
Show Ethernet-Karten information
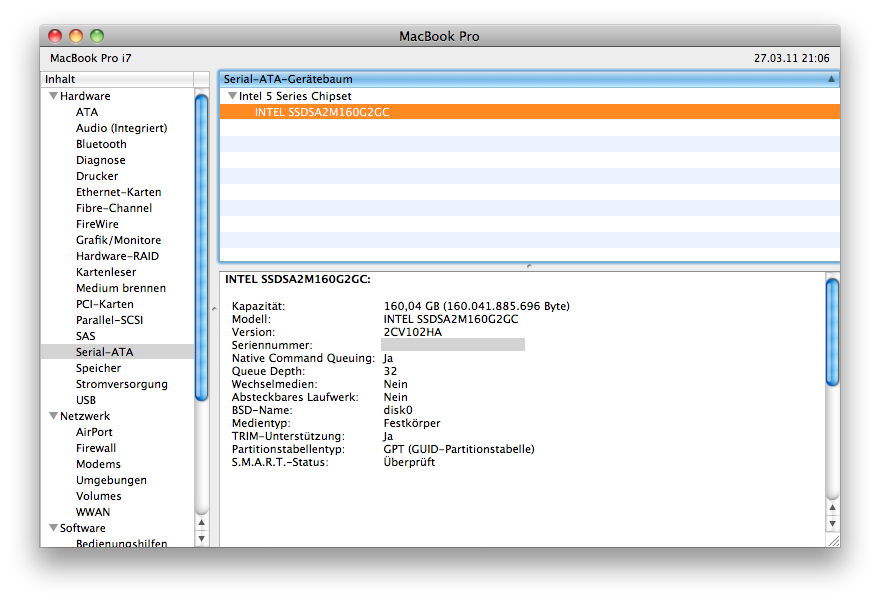pyautogui.click(x=119, y=192)
